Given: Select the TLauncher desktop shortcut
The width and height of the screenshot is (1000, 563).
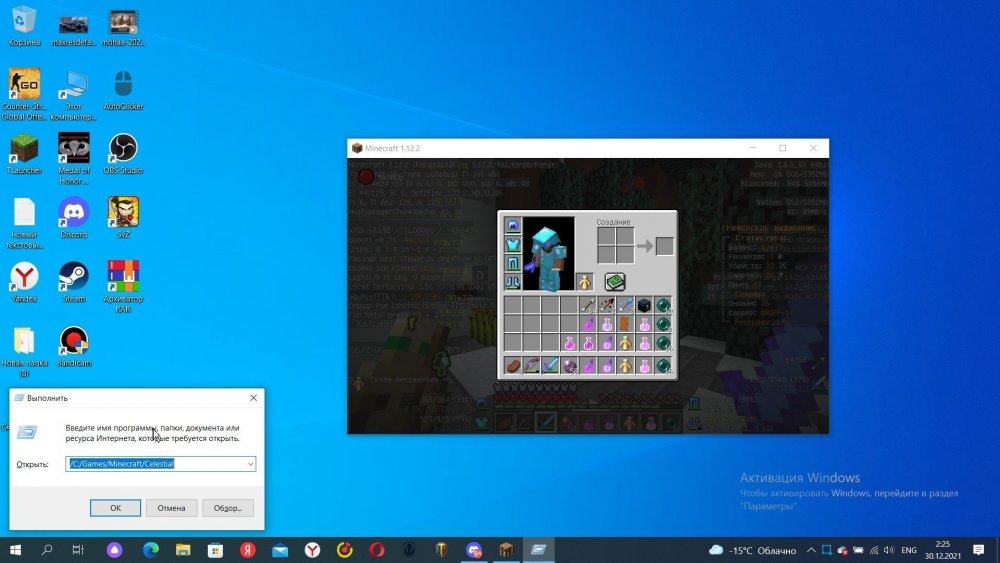Looking at the screenshot, I should pyautogui.click(x=24, y=154).
